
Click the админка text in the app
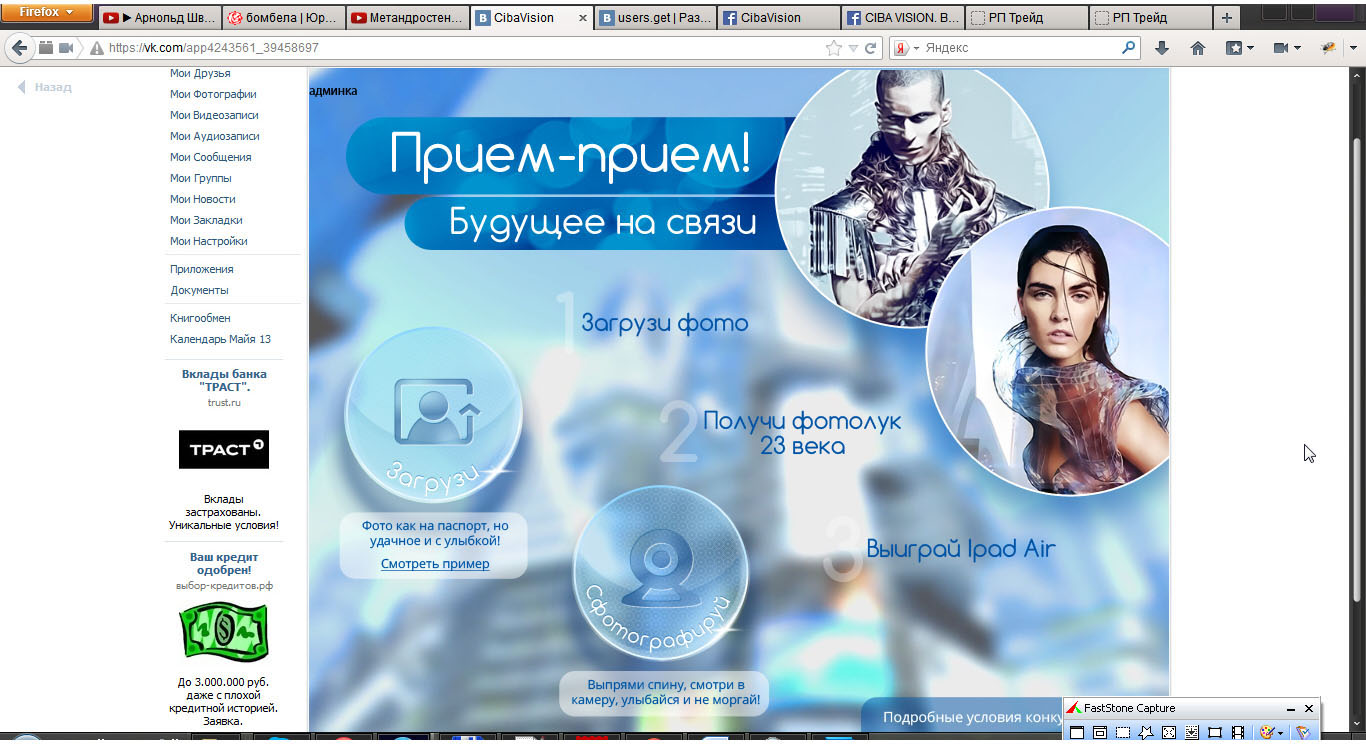pos(334,91)
